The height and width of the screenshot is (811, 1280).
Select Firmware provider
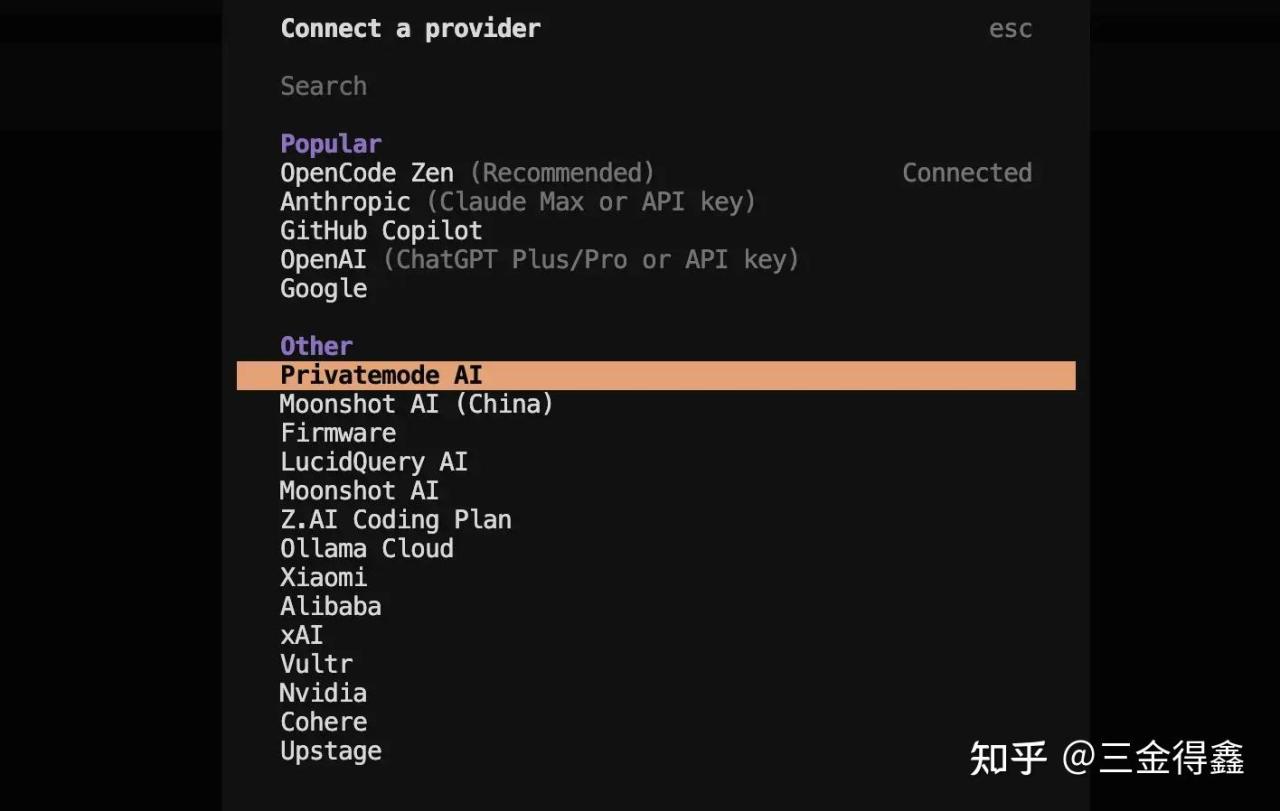point(338,433)
